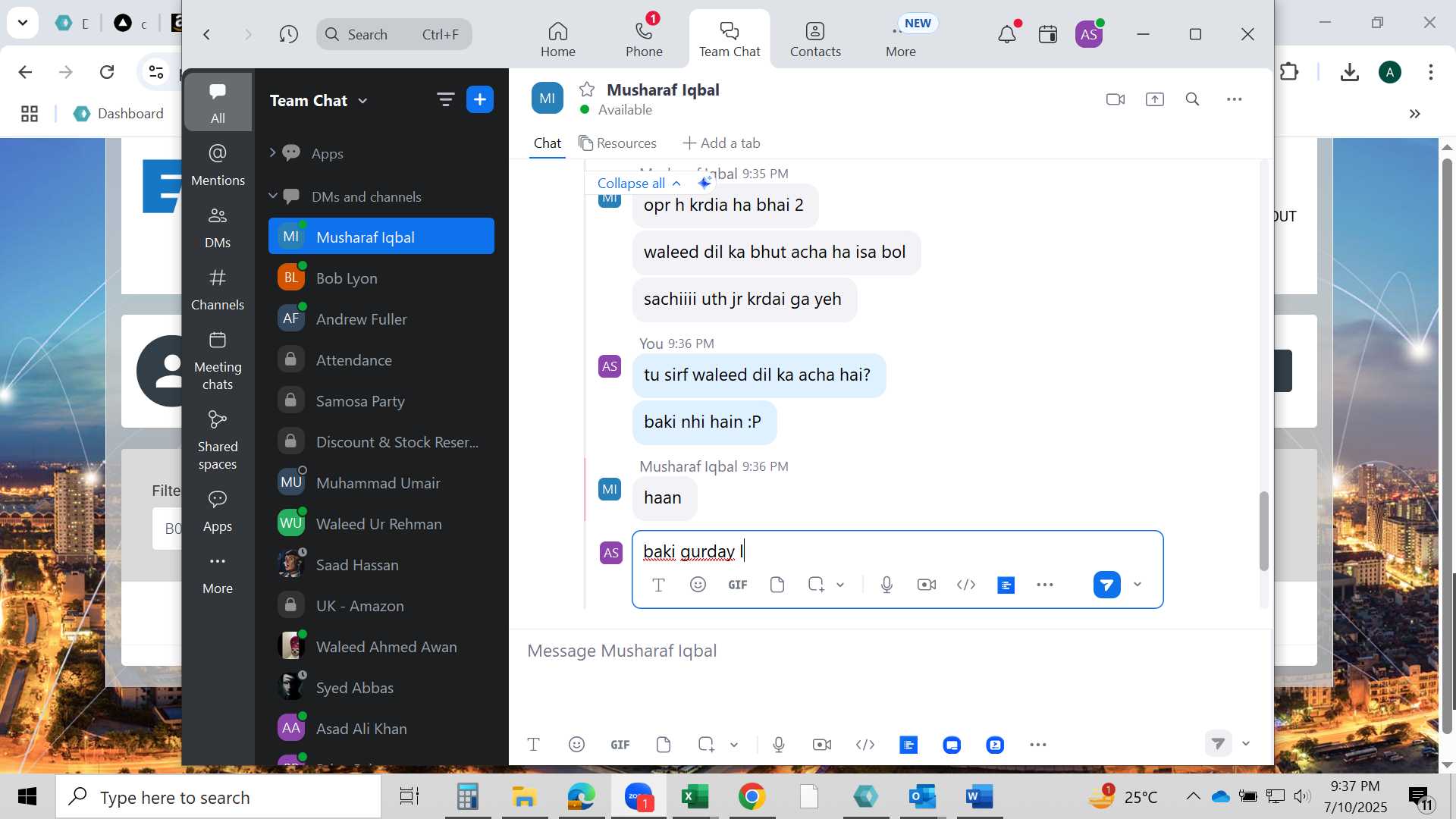The width and height of the screenshot is (1456, 819).
Task: Open the Syed Abbas chat
Action: (381, 687)
